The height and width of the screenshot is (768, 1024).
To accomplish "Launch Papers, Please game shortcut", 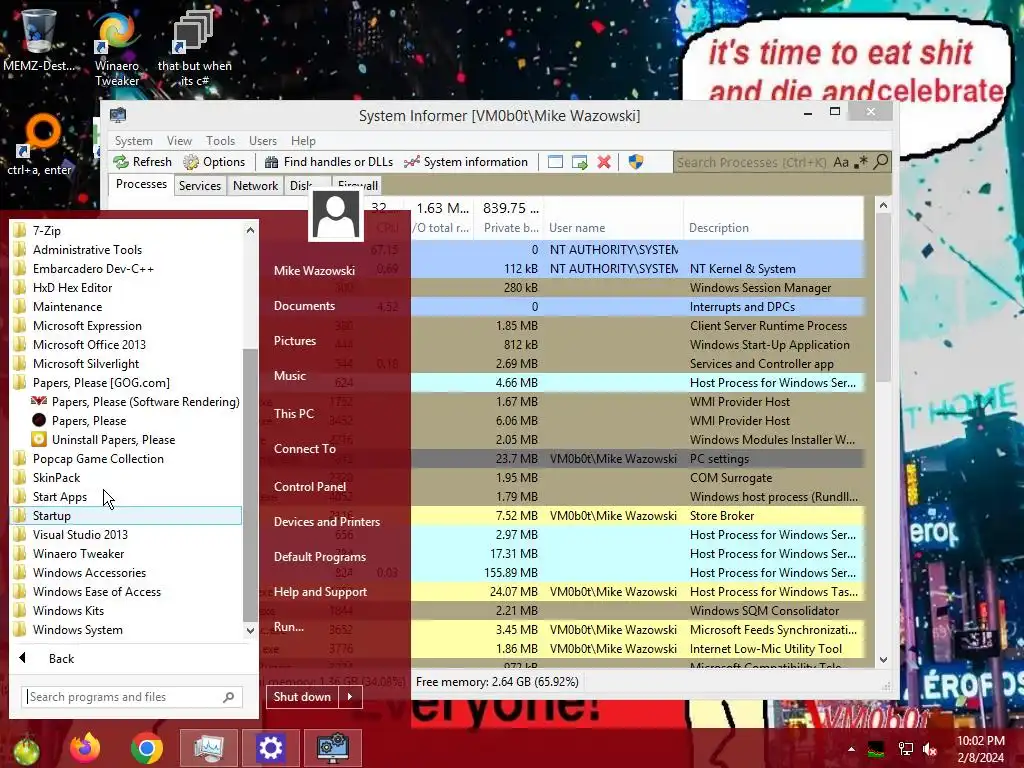I will [135, 421].
